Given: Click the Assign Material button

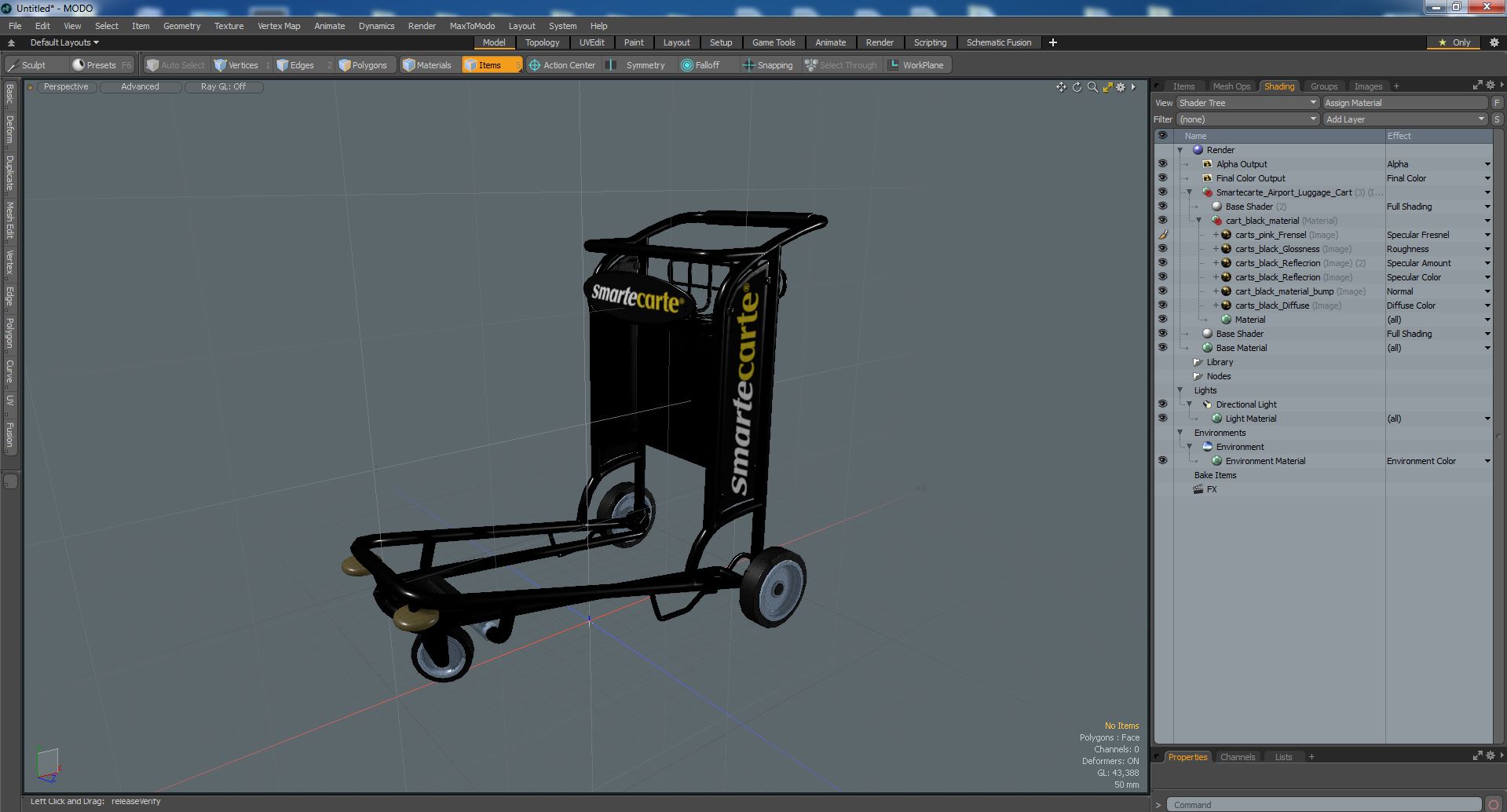Looking at the screenshot, I should click(1405, 103).
